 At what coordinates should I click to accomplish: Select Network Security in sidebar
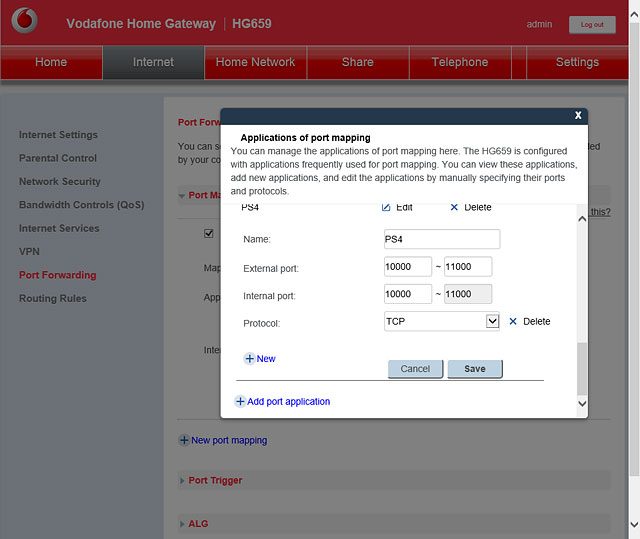pos(60,181)
